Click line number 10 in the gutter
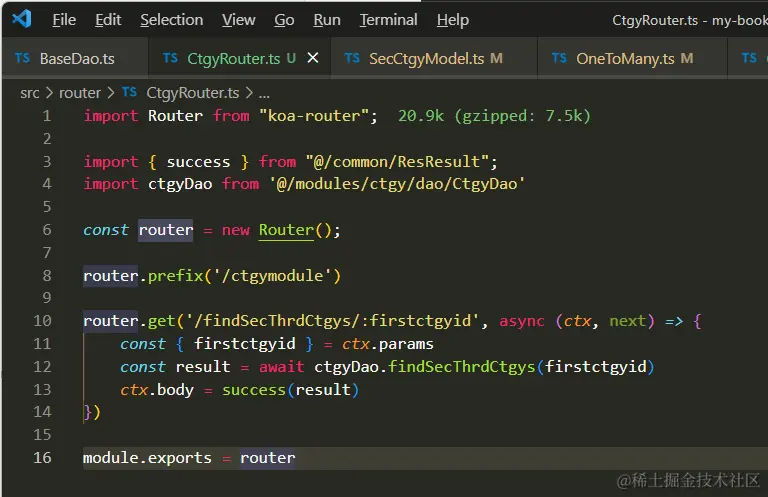The width and height of the screenshot is (768, 497). tap(42, 321)
